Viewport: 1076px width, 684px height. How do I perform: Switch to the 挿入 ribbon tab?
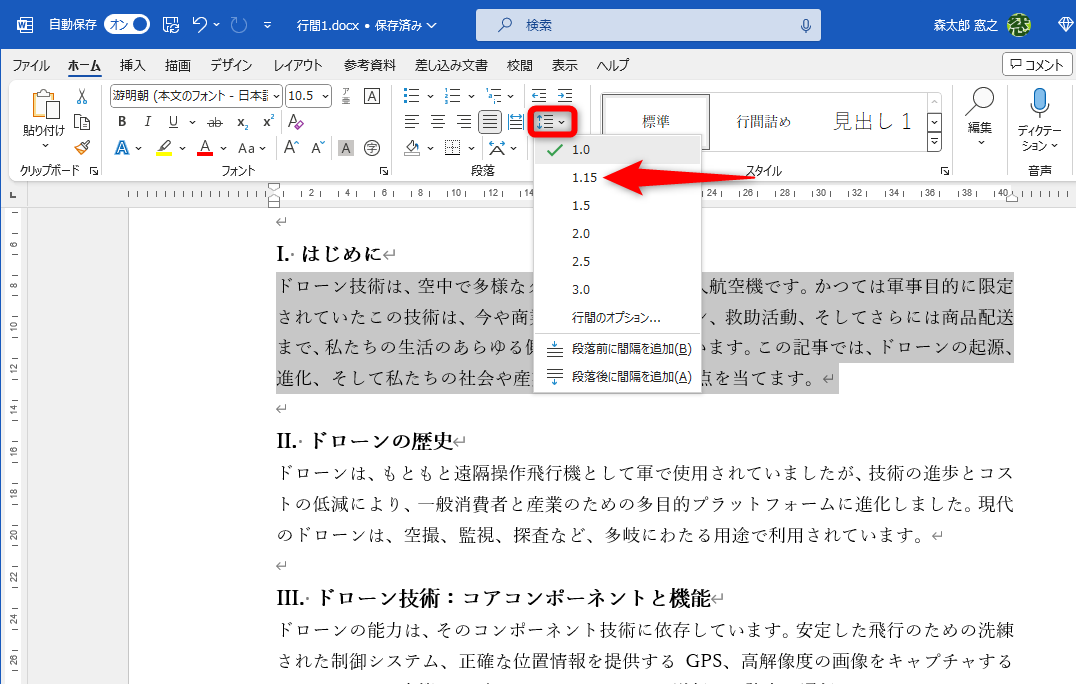click(131, 65)
